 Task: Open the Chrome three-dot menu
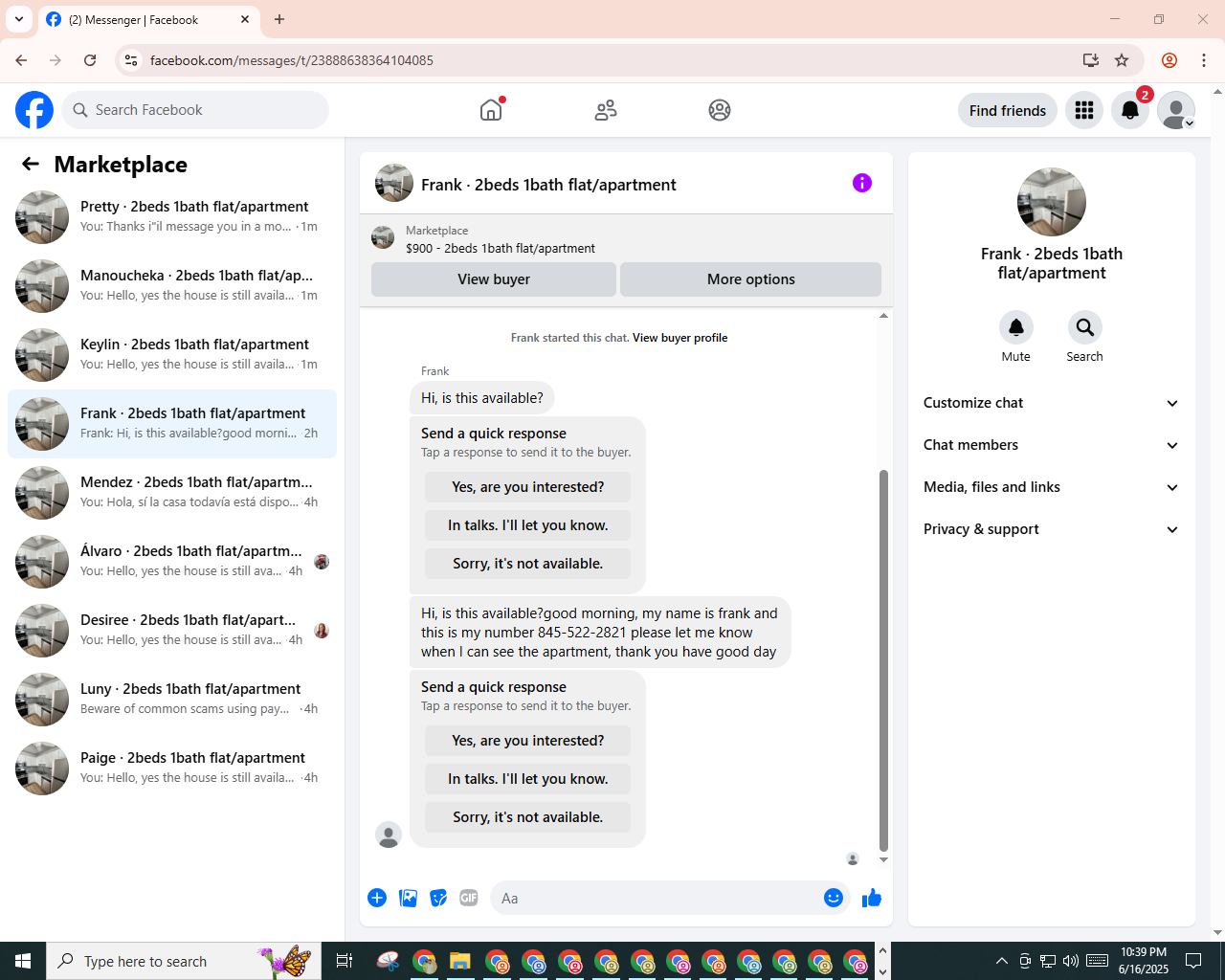1204,60
